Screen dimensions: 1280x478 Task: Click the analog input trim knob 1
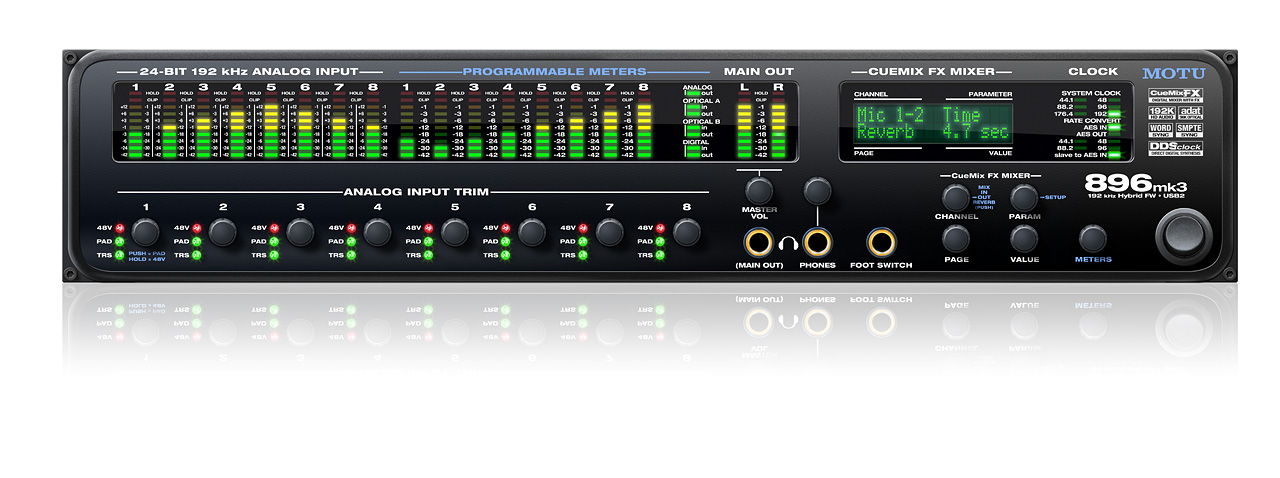click(146, 233)
